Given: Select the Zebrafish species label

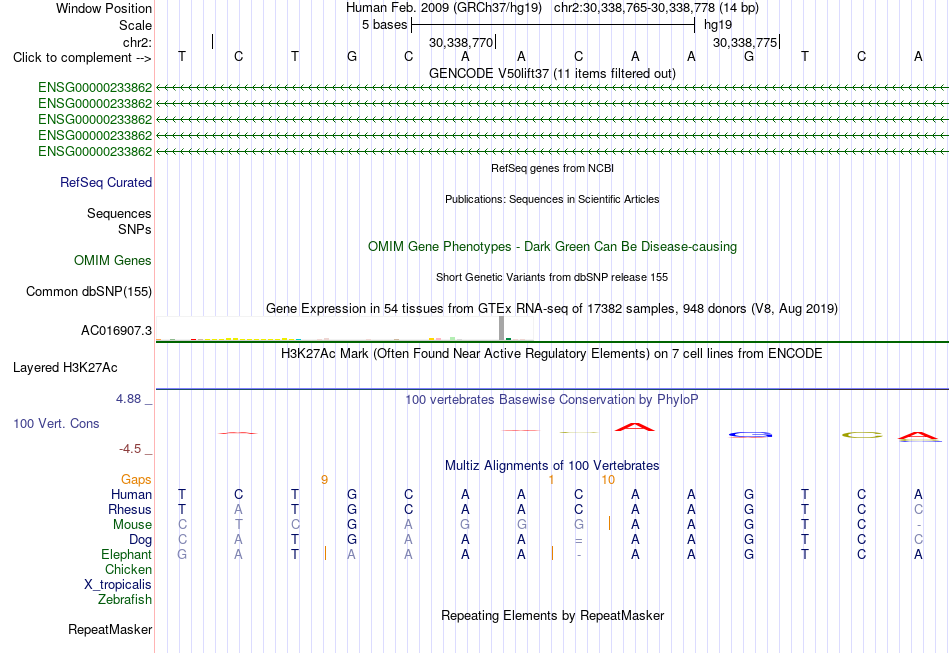Looking at the screenshot, I should [x=125, y=599].
